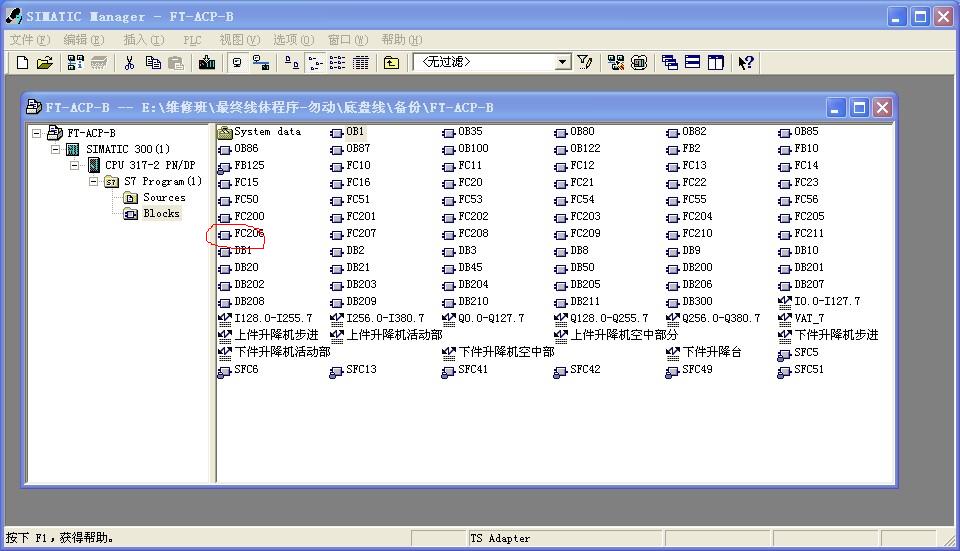Switch to Large Icons view
The width and height of the screenshot is (960, 551).
tap(292, 62)
